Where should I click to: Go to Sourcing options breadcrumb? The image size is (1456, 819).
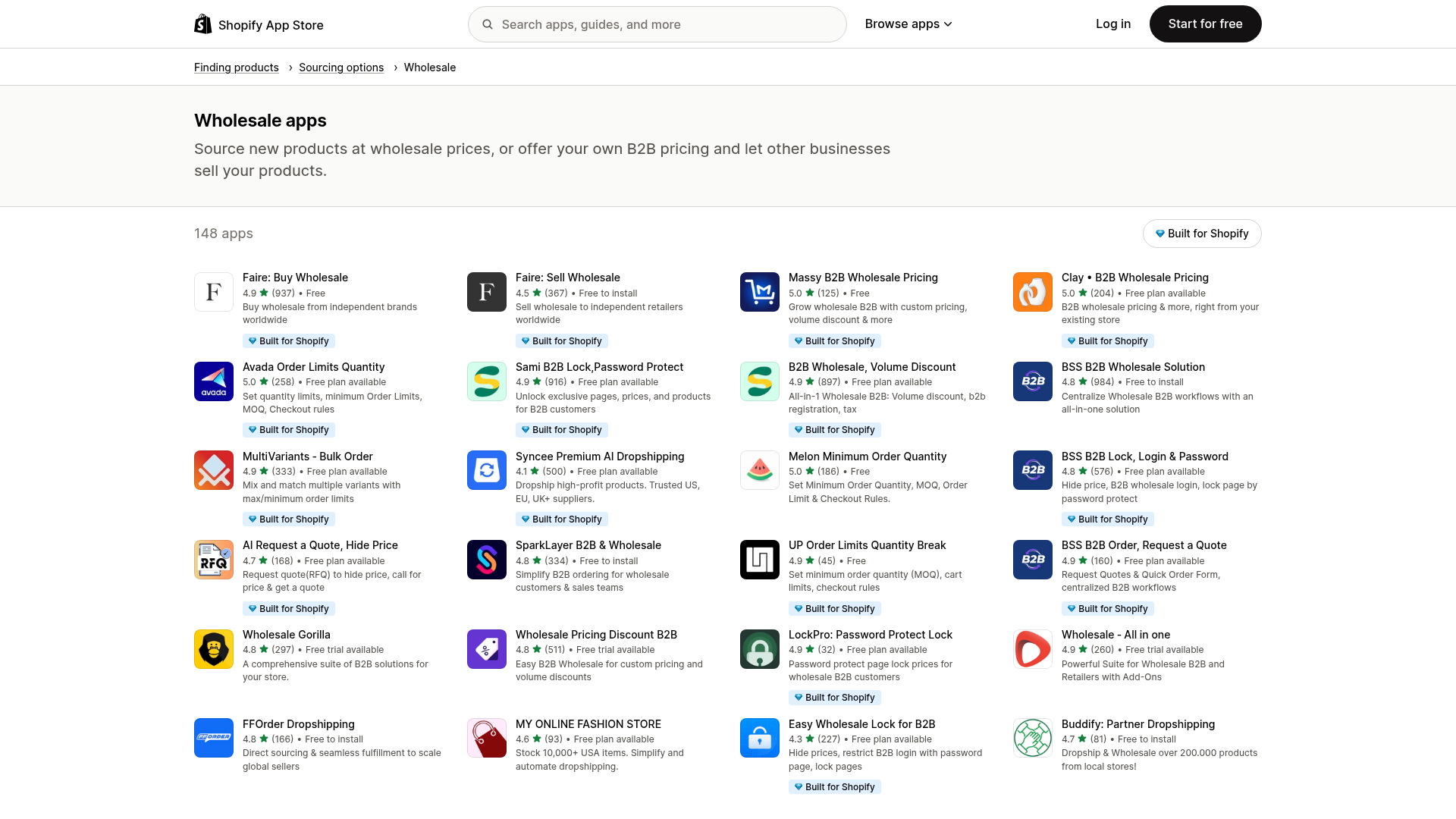[341, 67]
